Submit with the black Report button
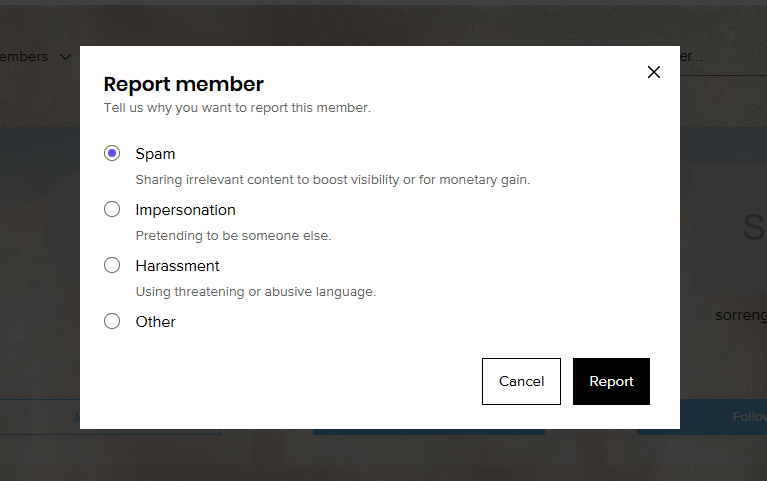Viewport: 767px width, 481px height. pos(611,381)
